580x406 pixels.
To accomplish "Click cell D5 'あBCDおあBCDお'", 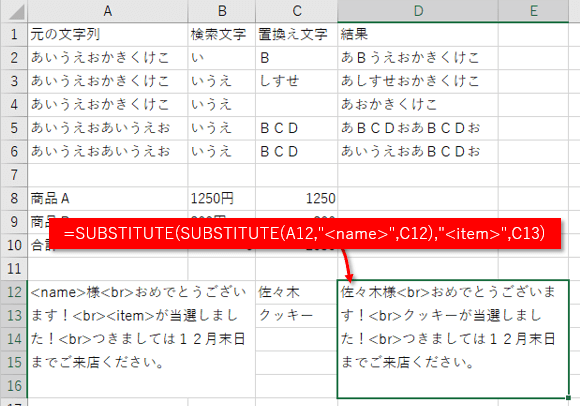I will click(418, 128).
